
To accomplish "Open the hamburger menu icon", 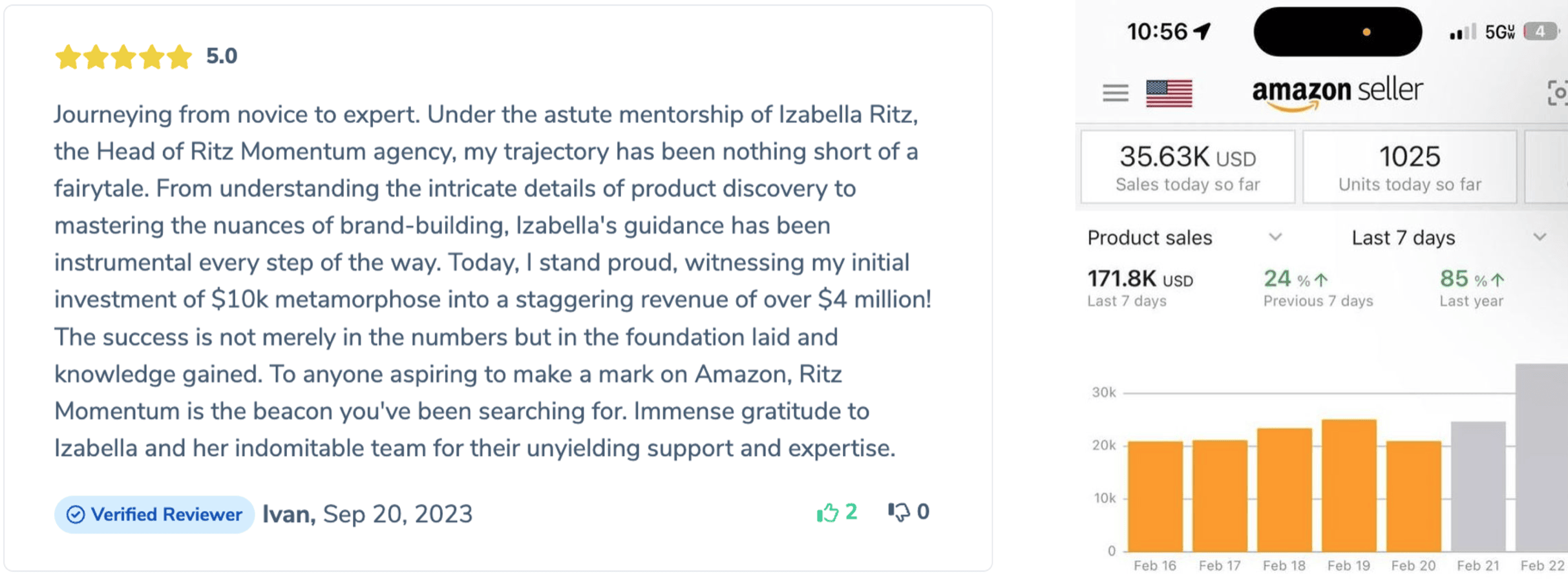I will click(x=1115, y=93).
